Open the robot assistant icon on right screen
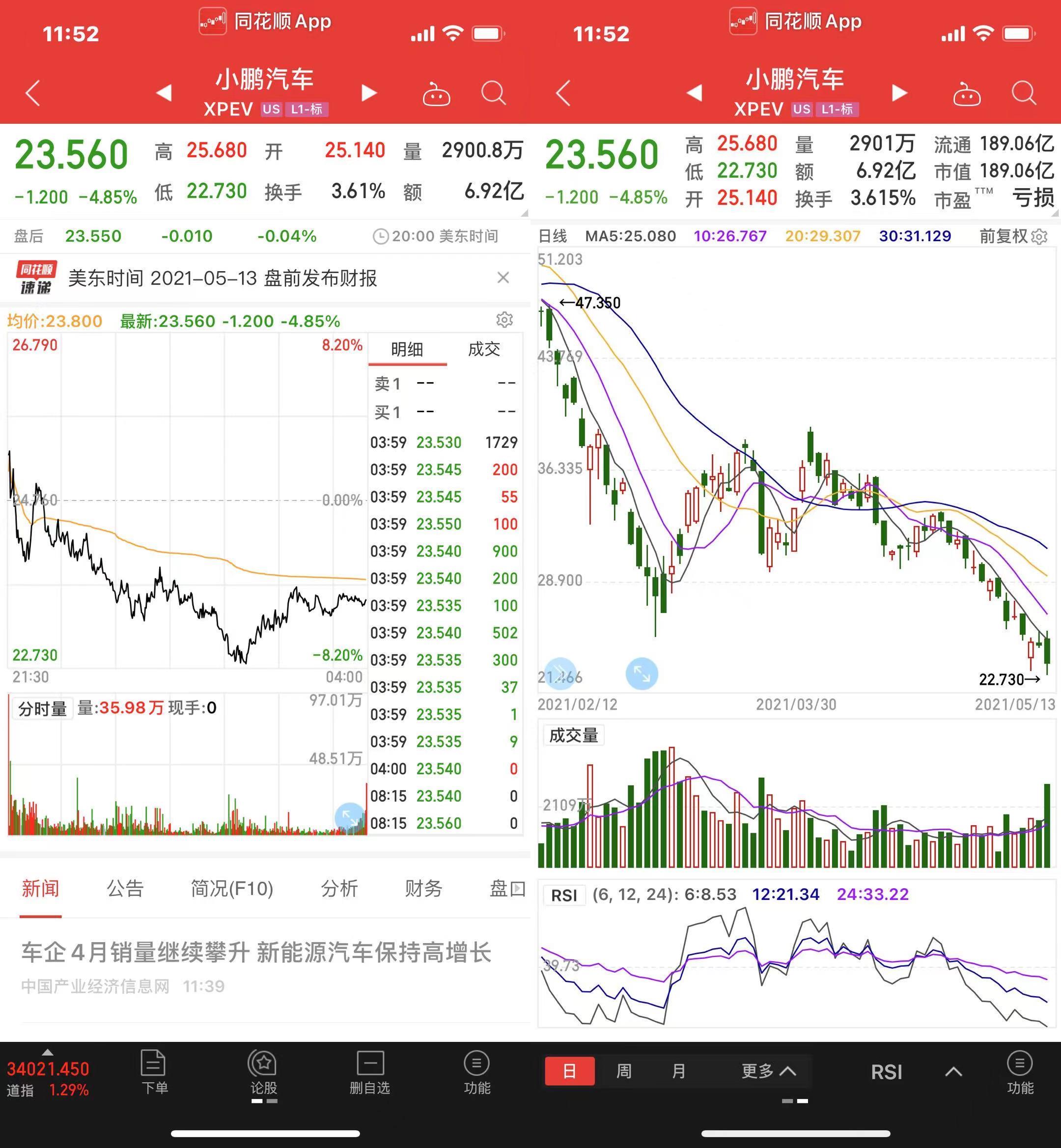The height and width of the screenshot is (1148, 1061). point(967,94)
